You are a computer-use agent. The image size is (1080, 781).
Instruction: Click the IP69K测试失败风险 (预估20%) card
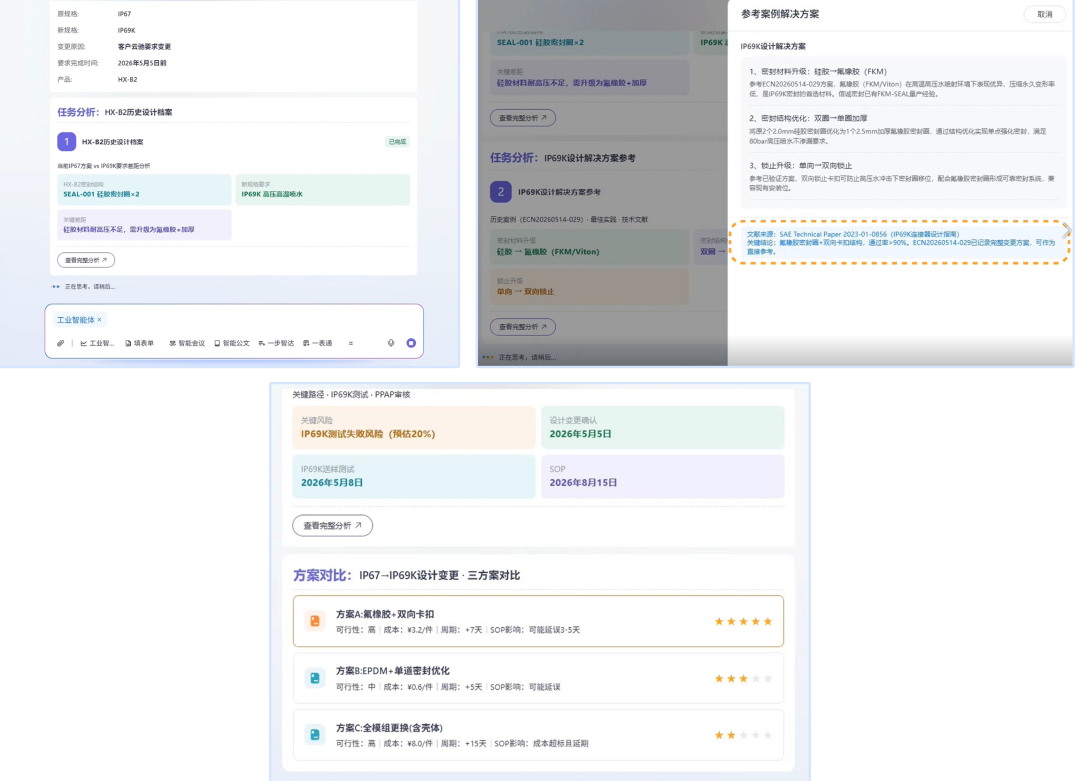(x=414, y=428)
